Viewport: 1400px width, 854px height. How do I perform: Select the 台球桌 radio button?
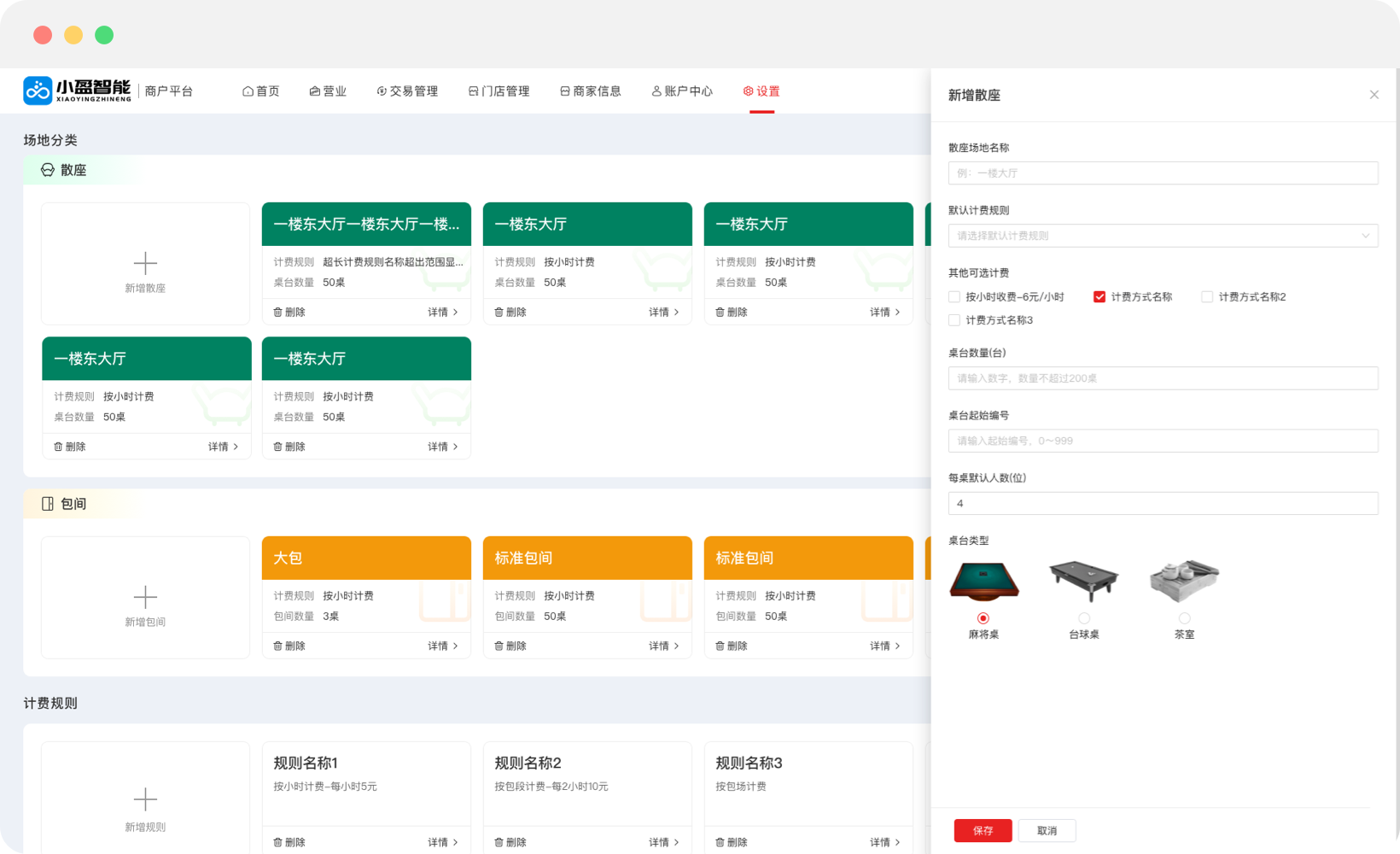pyautogui.click(x=1083, y=617)
